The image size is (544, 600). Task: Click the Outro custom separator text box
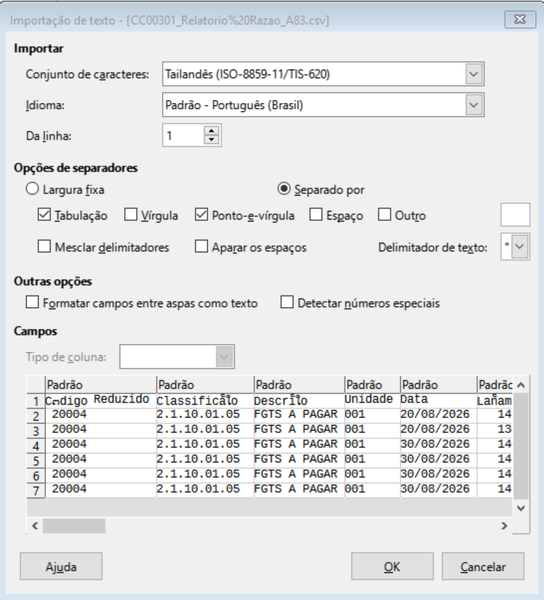[x=515, y=215]
